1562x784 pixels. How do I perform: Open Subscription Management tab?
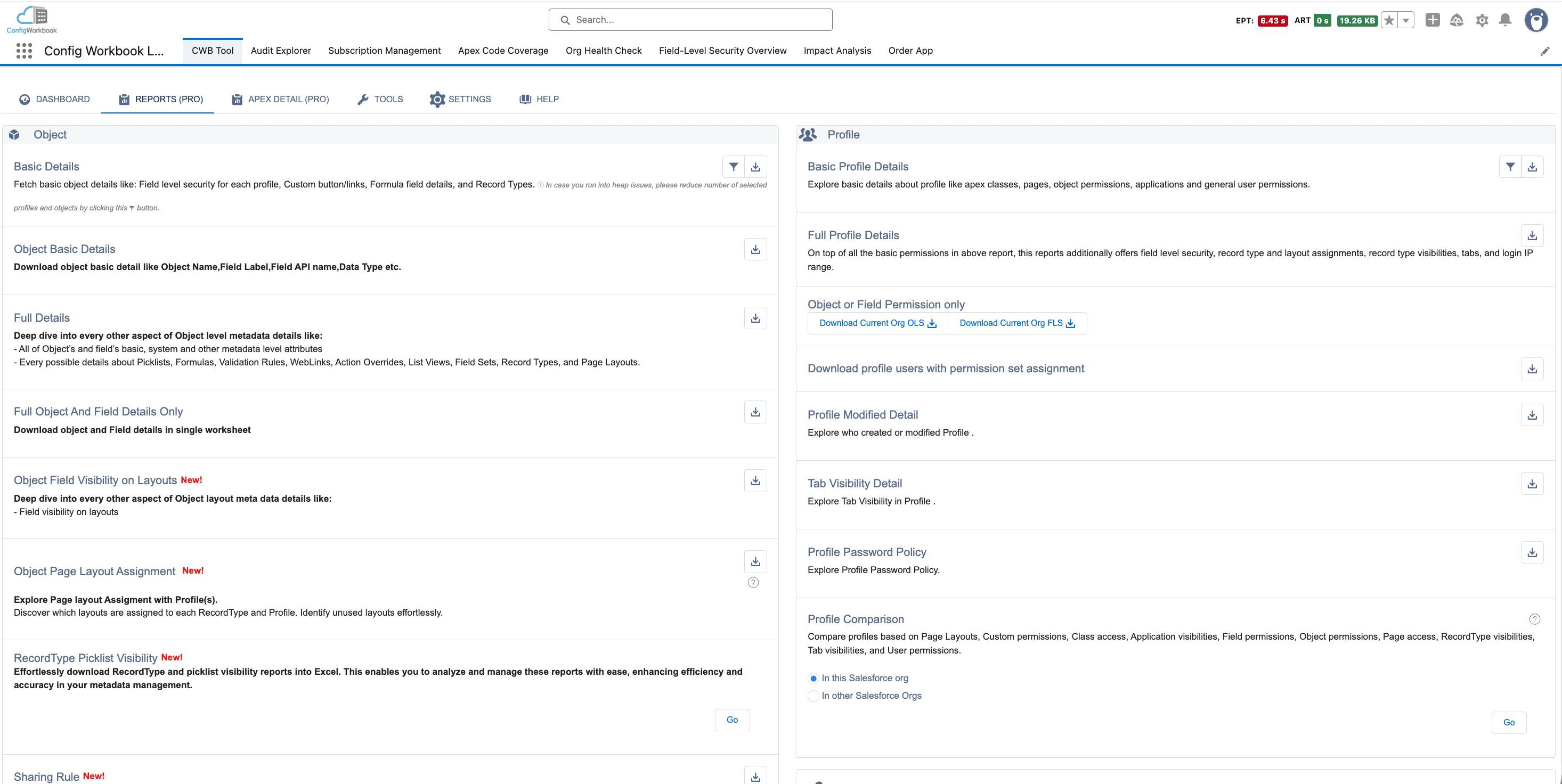click(x=385, y=51)
